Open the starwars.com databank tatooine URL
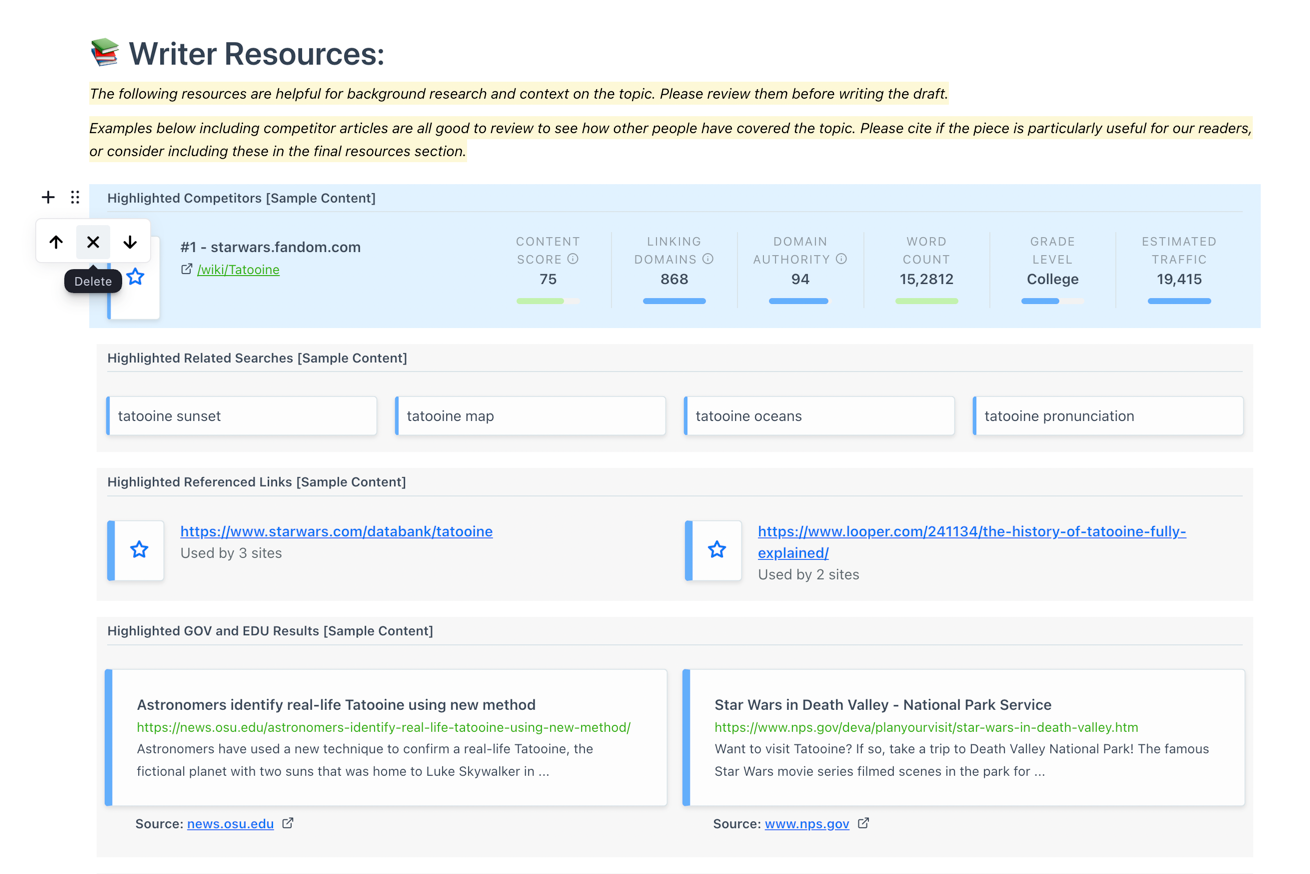Screen dimensions: 1310x874 click(336, 531)
